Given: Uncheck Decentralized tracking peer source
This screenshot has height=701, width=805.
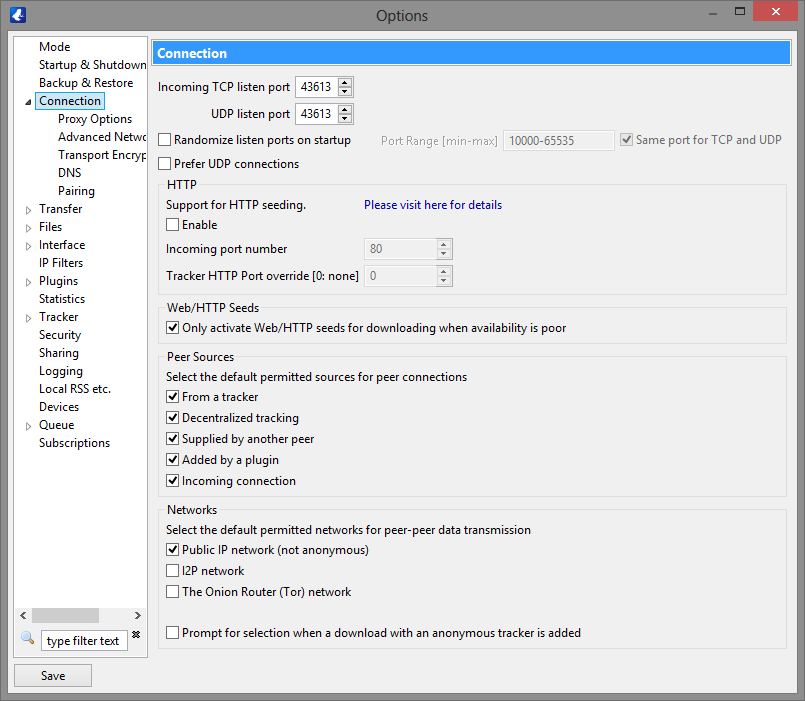Looking at the screenshot, I should click(x=173, y=418).
